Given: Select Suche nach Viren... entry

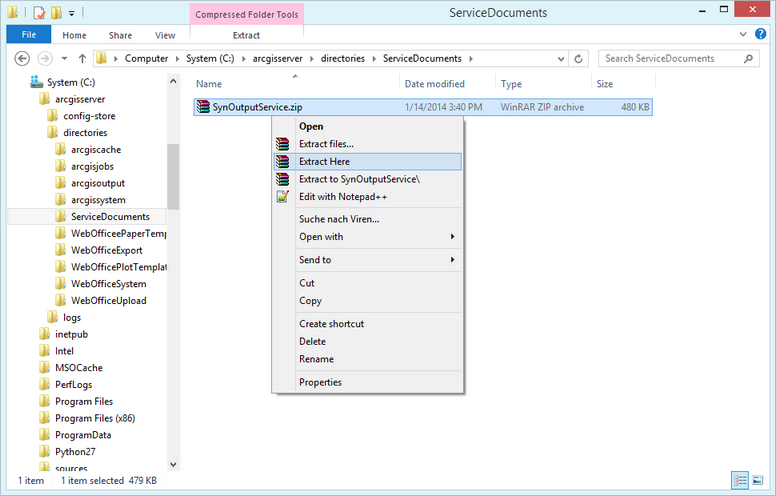Looking at the screenshot, I should (367, 219).
